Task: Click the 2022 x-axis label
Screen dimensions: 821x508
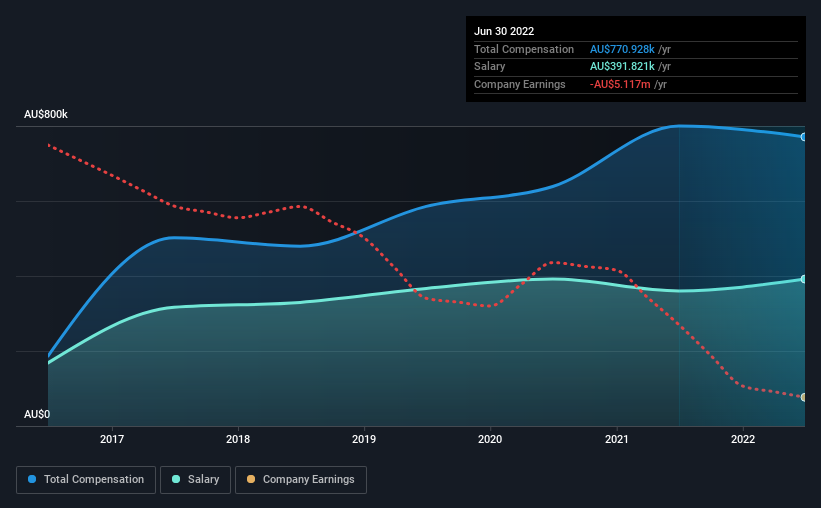Action: [743, 439]
